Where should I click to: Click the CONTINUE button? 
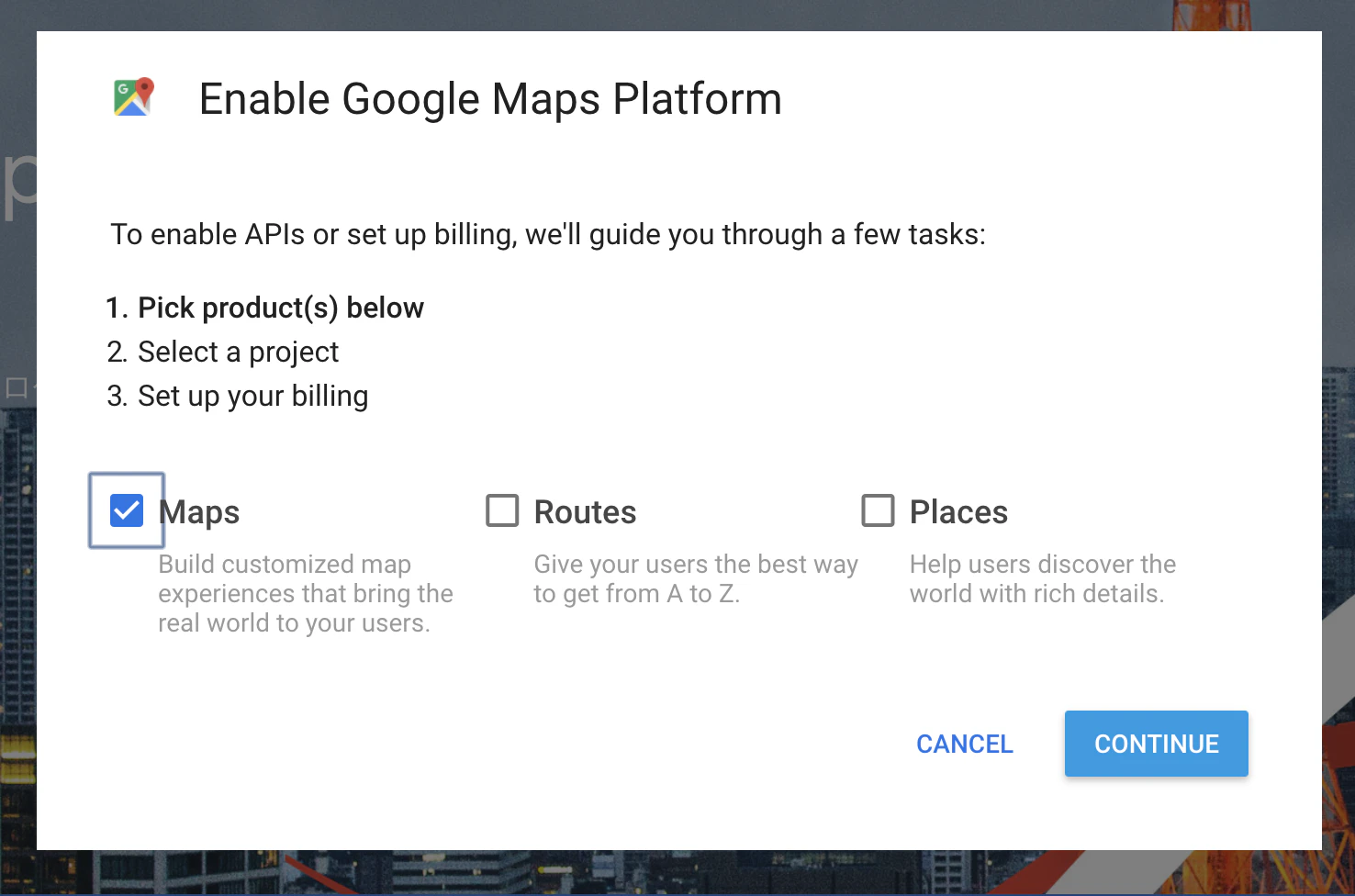1157,744
